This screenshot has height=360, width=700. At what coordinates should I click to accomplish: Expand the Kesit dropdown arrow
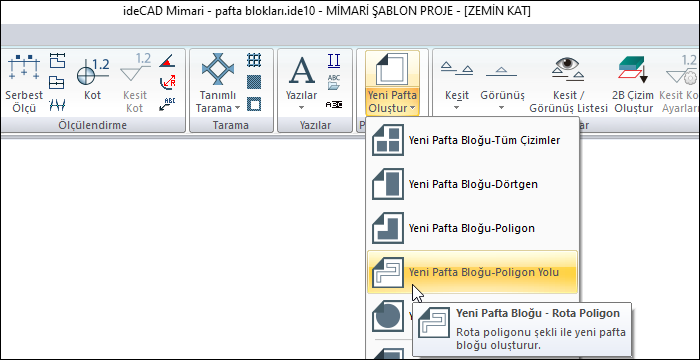point(457,108)
